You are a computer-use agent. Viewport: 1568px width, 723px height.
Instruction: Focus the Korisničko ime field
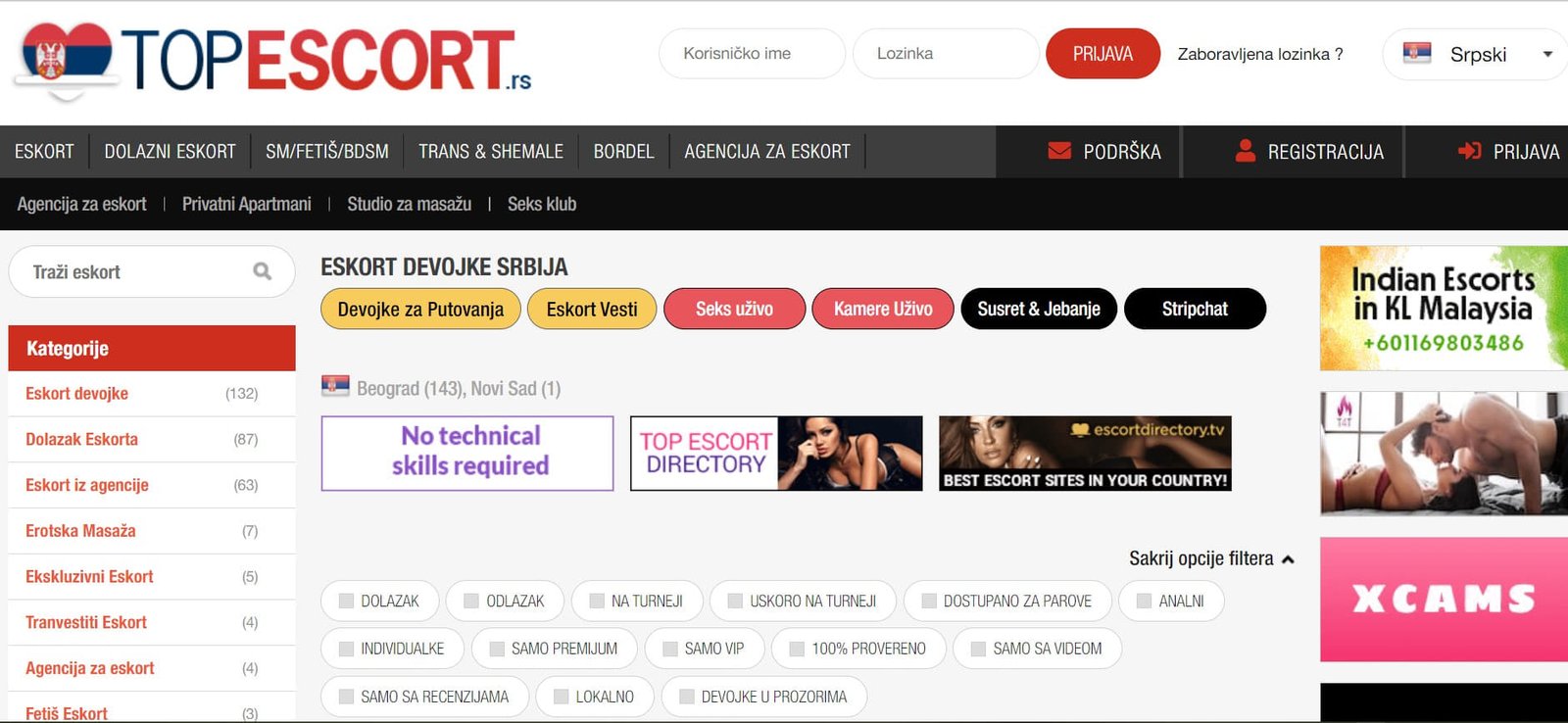point(752,54)
